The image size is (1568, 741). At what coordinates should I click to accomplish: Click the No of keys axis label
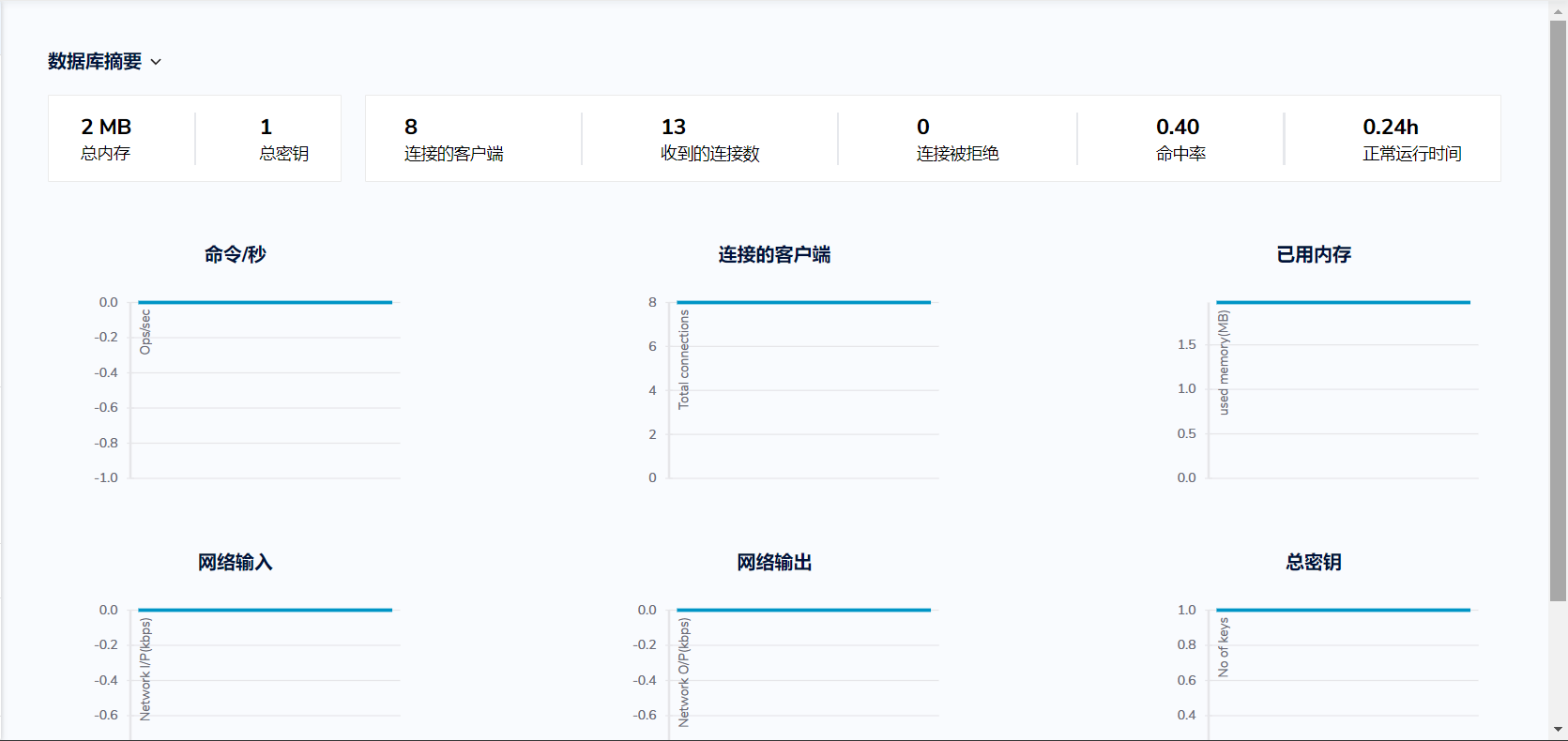tap(1224, 647)
